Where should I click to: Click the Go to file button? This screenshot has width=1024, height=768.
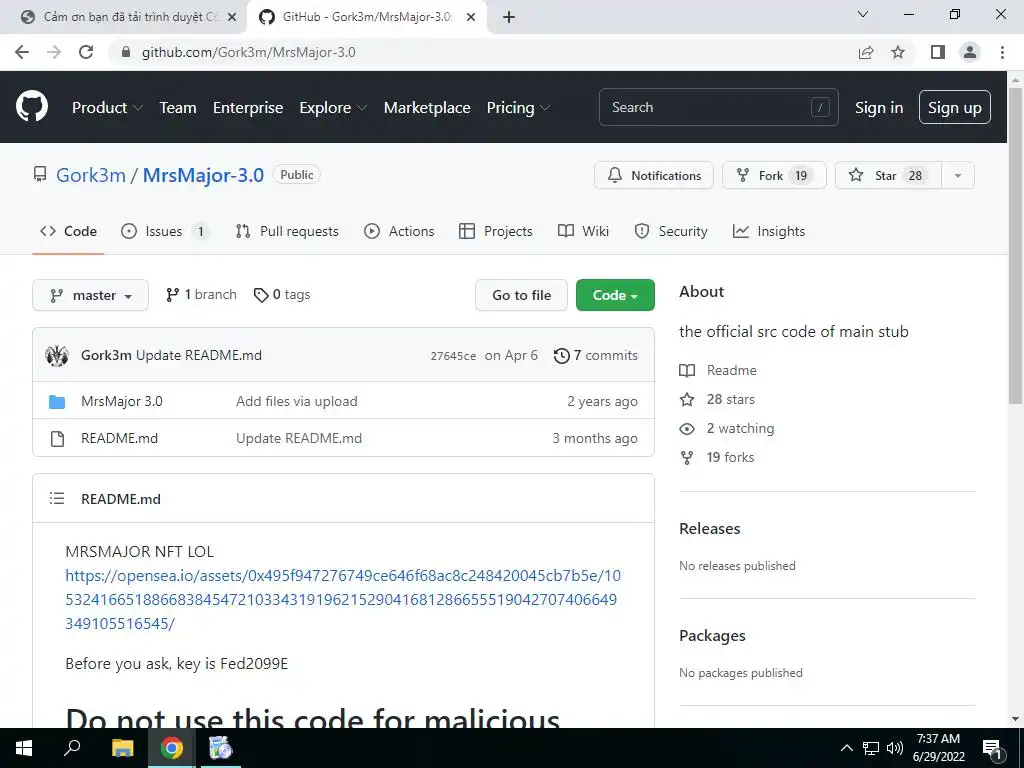tap(521, 295)
